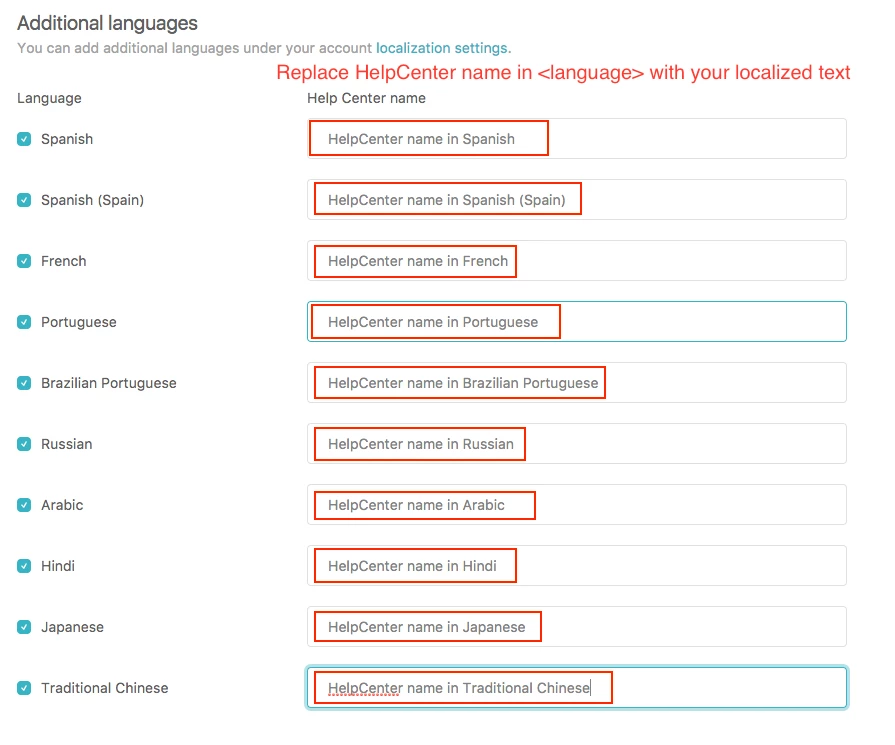Click the Hindi Help Center name field
Screen dimensions: 895x745
(x=576, y=566)
